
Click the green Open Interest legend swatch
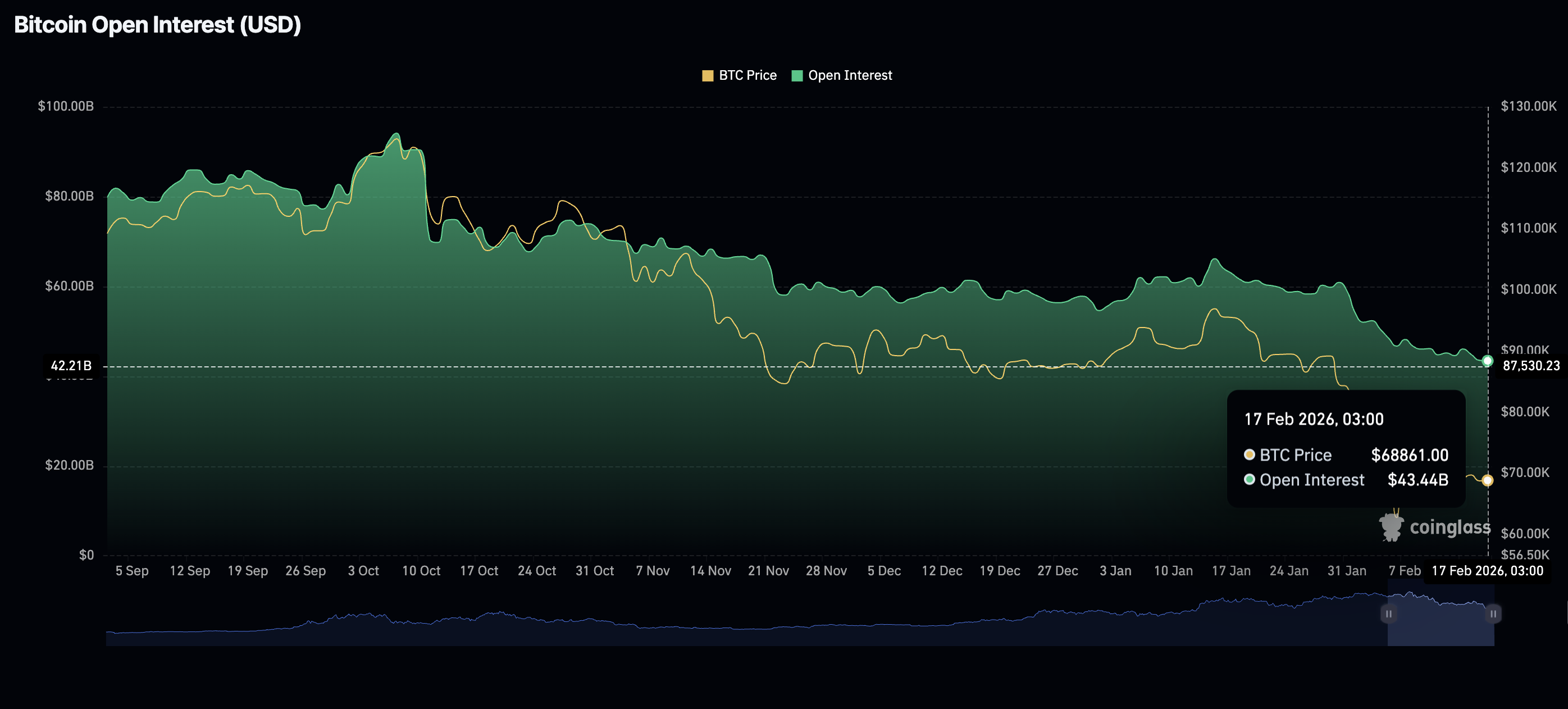(x=797, y=75)
